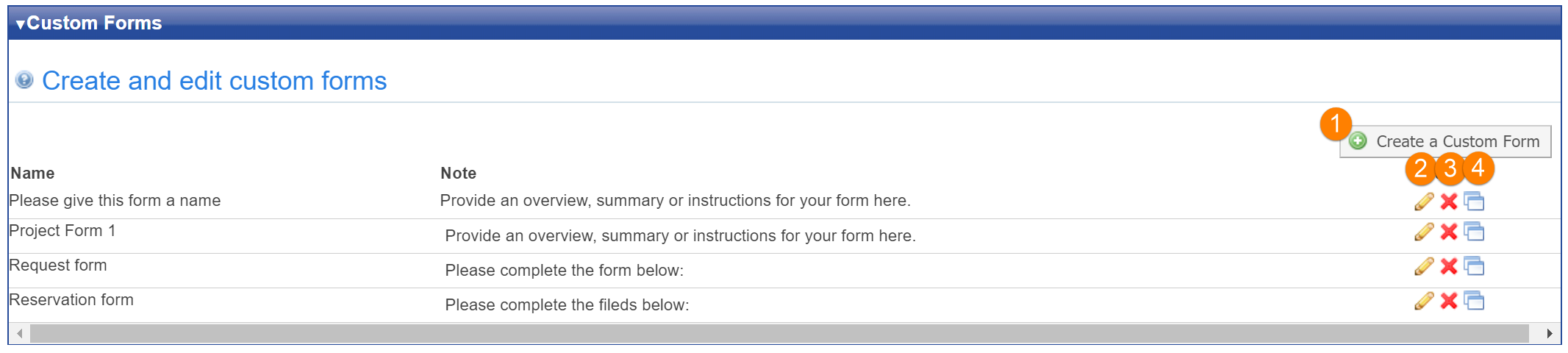
Task: Click the "Create and edit custom forms" heading
Action: (214, 81)
